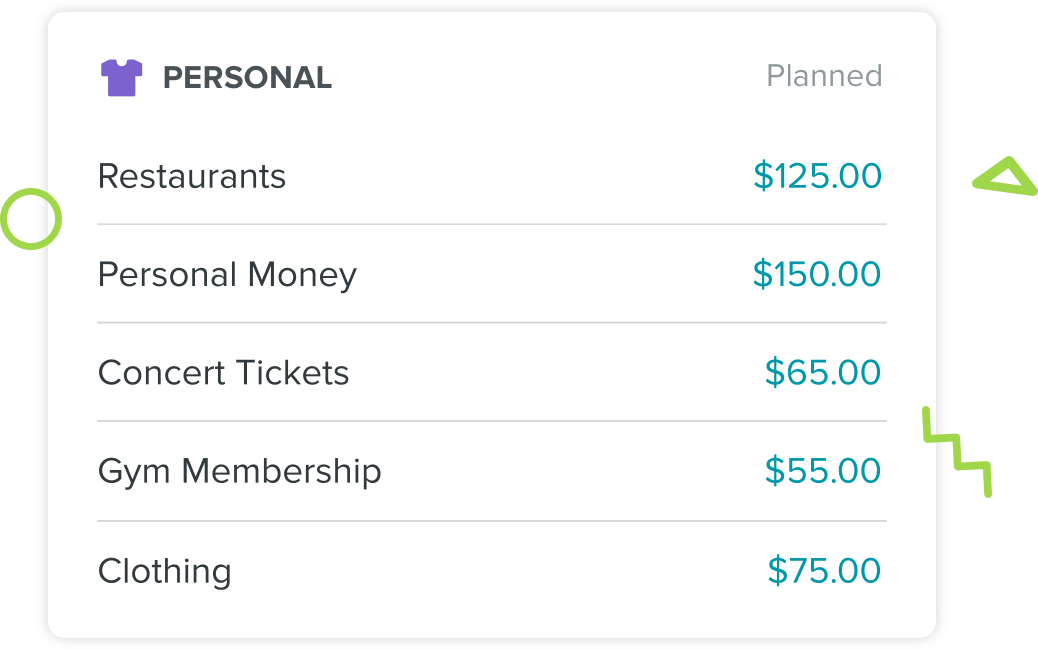This screenshot has width=1038, height=650.
Task: Open the Planned column header
Action: point(824,75)
